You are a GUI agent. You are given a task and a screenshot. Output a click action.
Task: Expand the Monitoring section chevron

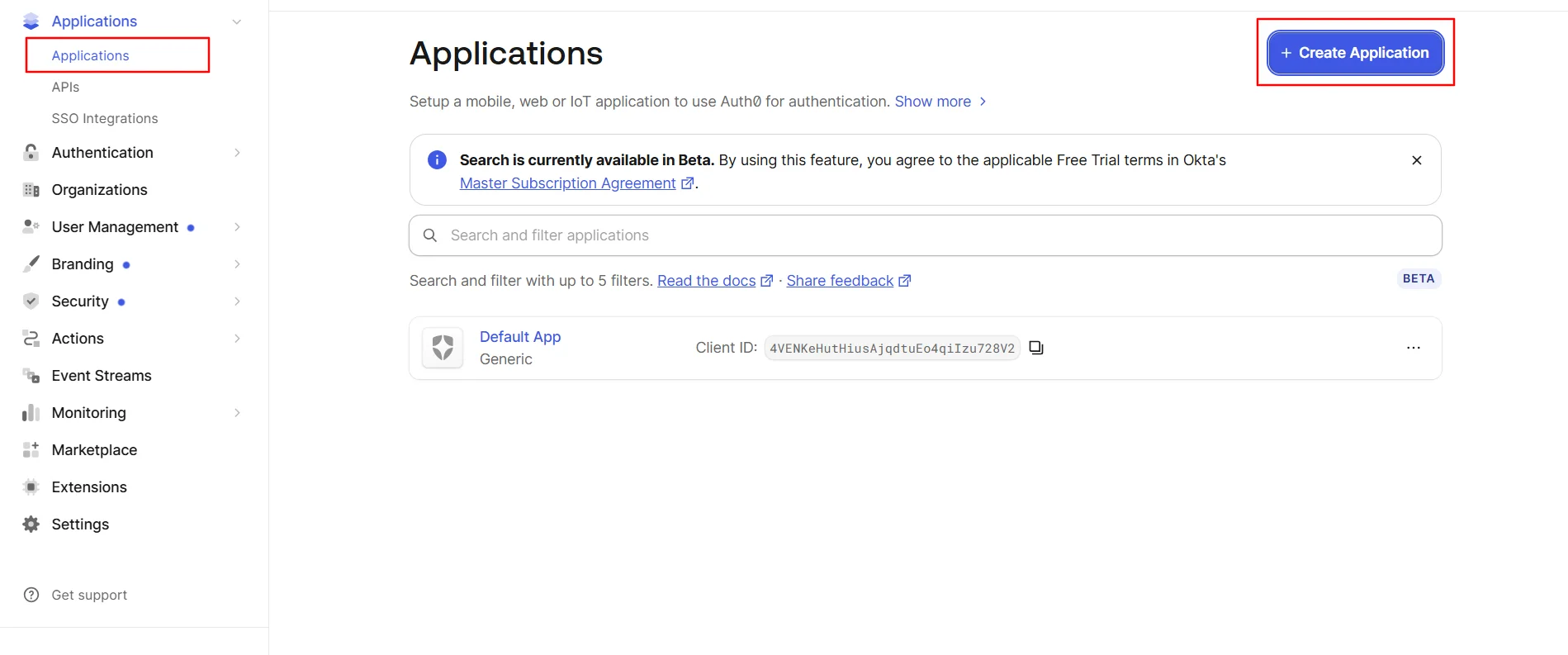pyautogui.click(x=237, y=413)
